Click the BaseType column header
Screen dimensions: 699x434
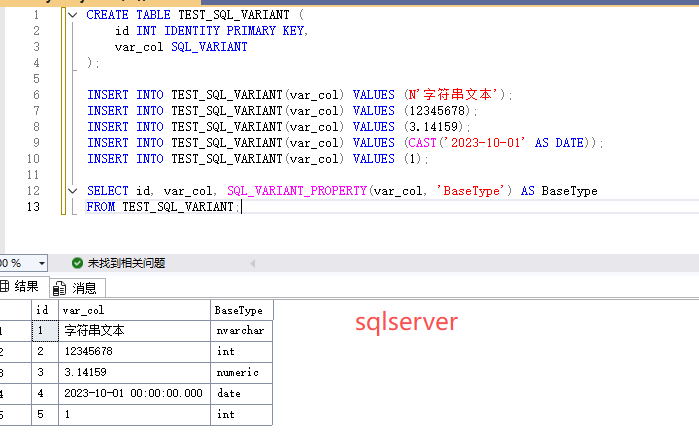242,310
